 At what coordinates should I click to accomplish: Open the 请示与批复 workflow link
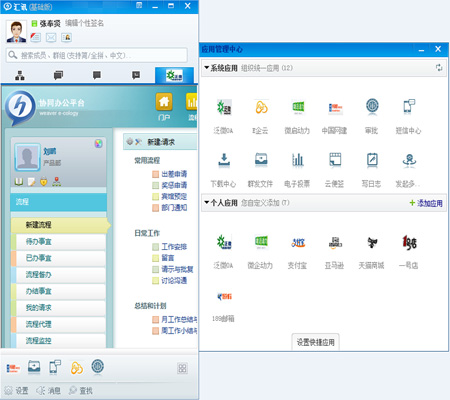(x=177, y=269)
